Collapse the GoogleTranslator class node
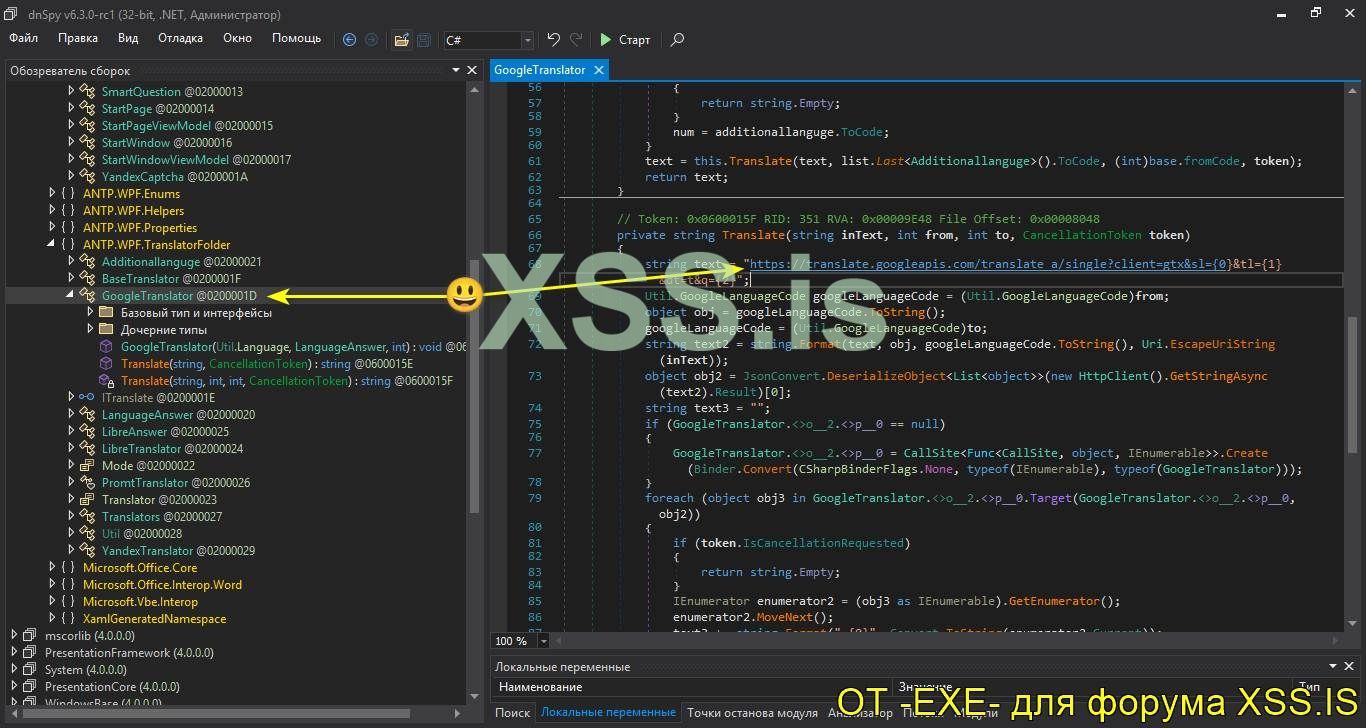Viewport: 1366px width, 728px height. [x=71, y=295]
